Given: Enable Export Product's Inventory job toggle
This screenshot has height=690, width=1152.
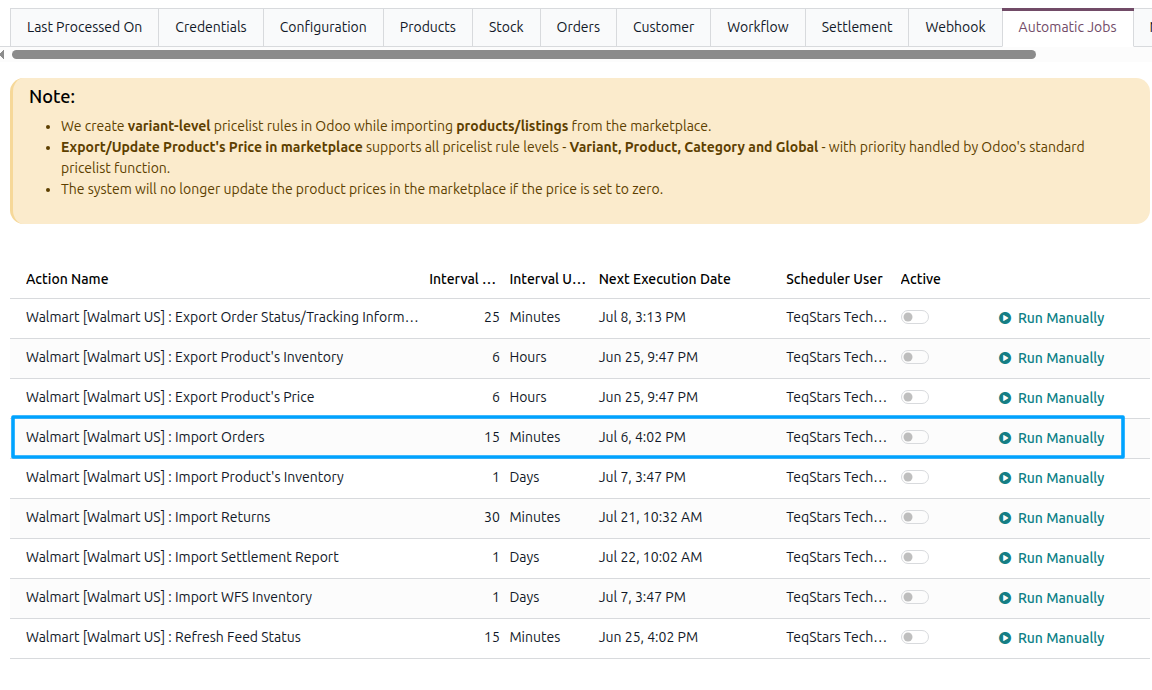Looking at the screenshot, I should click(x=915, y=357).
